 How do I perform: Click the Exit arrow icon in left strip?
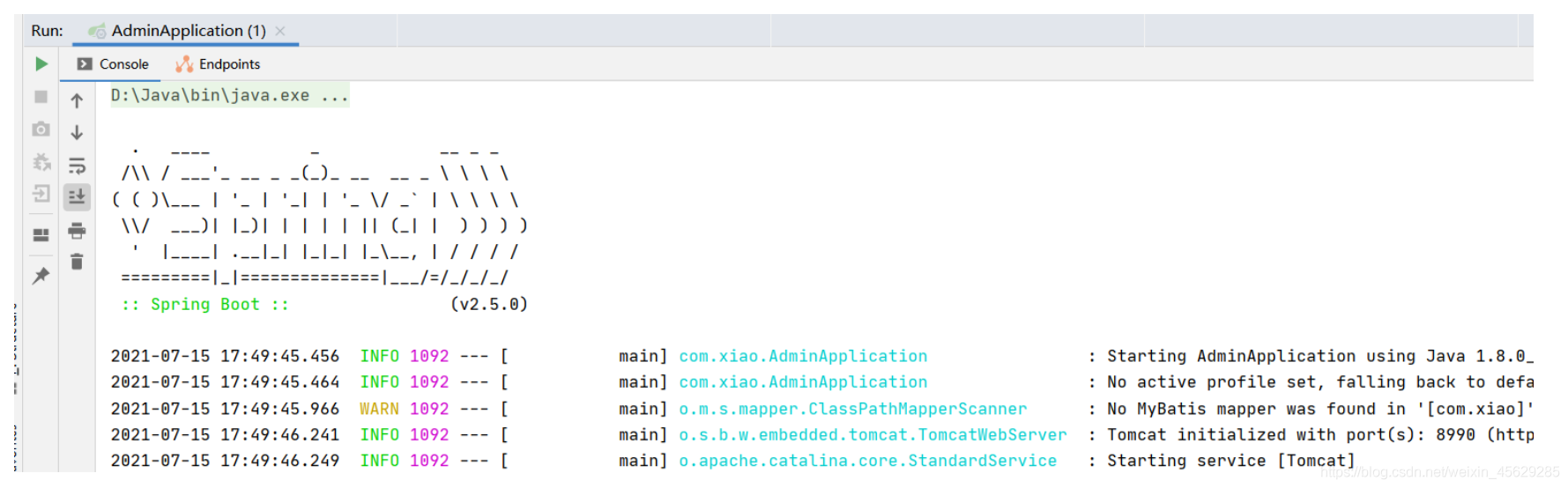click(x=41, y=194)
